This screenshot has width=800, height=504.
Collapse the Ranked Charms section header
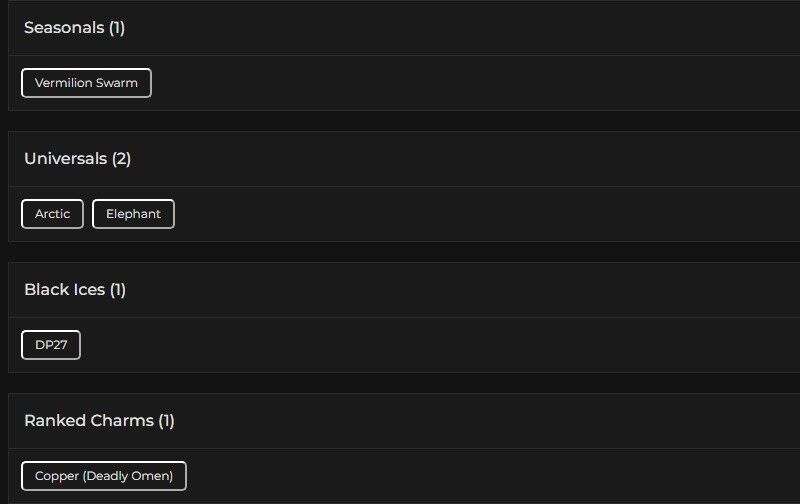[400, 421]
